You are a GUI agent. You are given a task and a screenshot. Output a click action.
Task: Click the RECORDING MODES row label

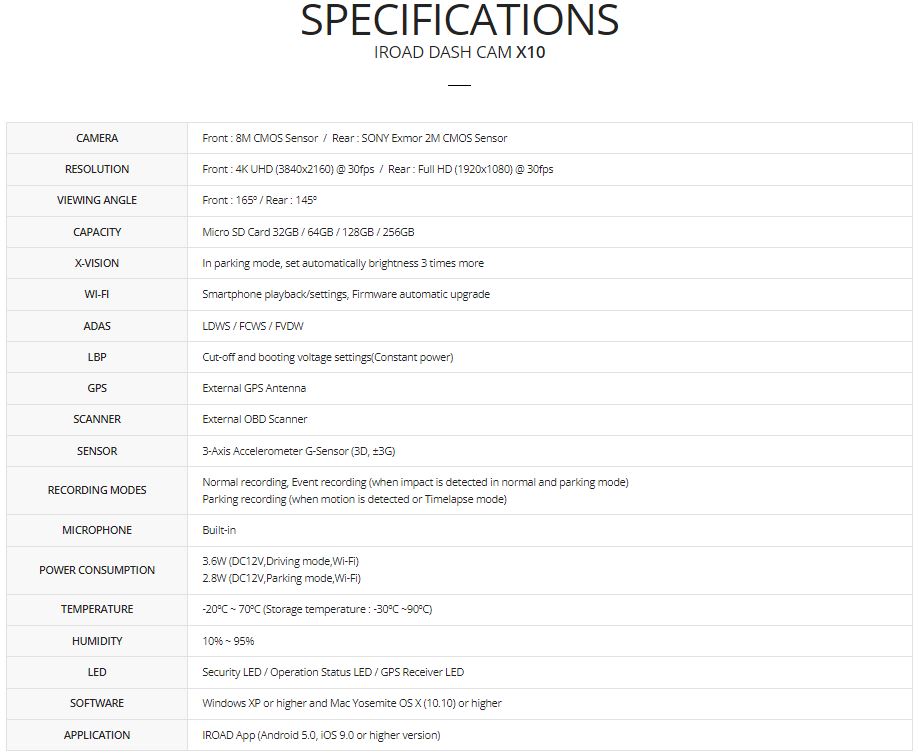click(97, 490)
